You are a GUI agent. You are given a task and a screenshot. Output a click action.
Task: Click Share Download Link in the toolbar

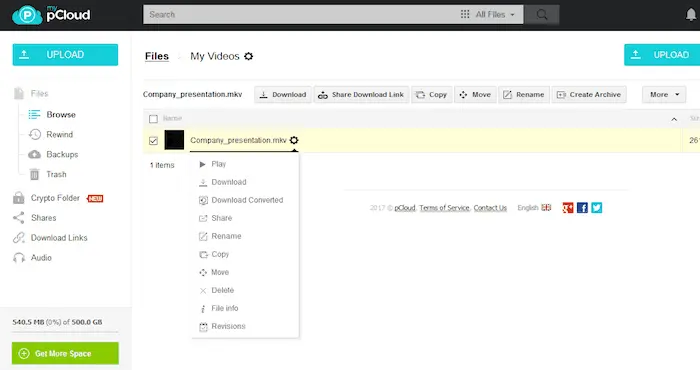(361, 95)
